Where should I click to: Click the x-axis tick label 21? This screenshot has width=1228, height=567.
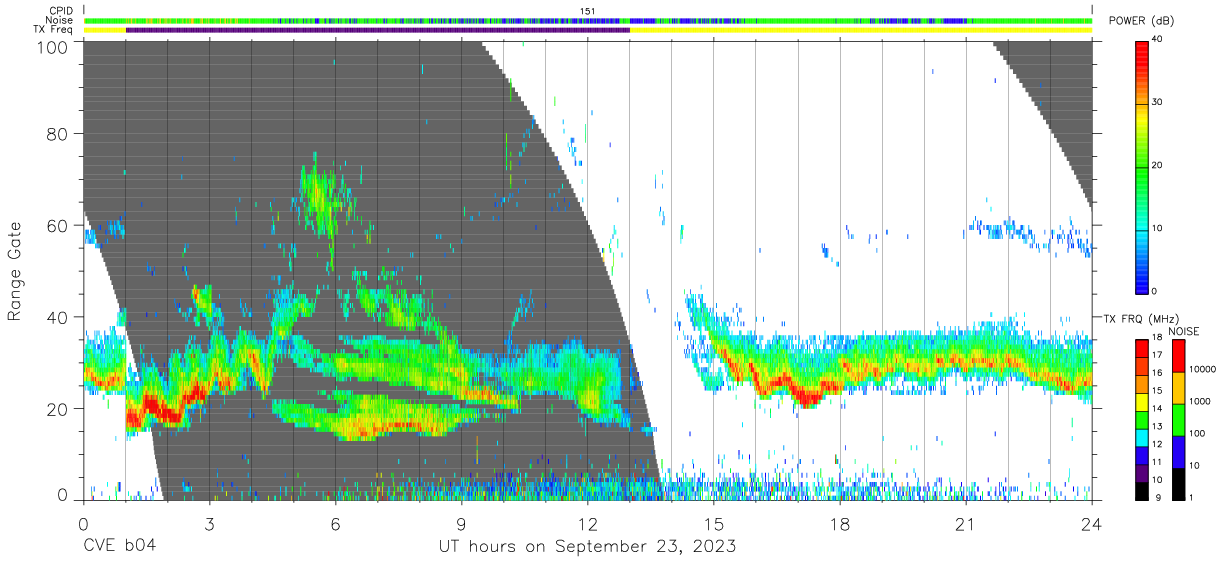pos(966,524)
